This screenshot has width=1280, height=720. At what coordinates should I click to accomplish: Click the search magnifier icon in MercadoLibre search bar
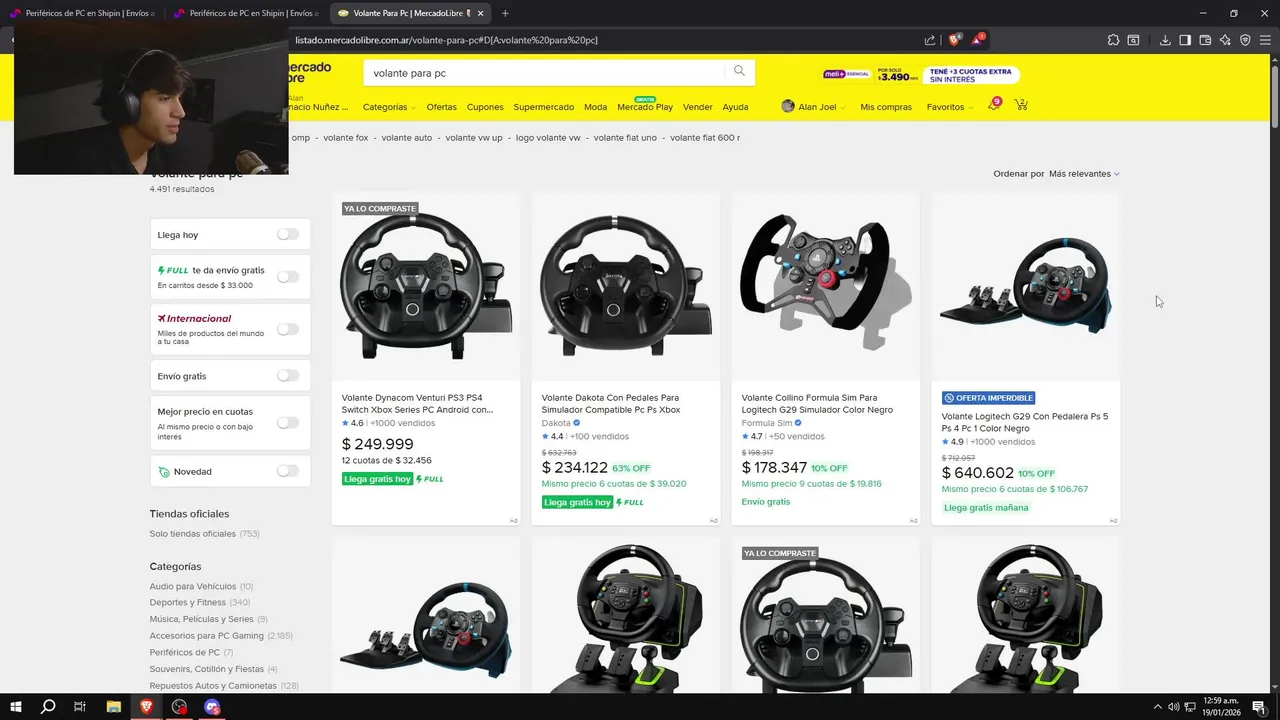click(739, 72)
